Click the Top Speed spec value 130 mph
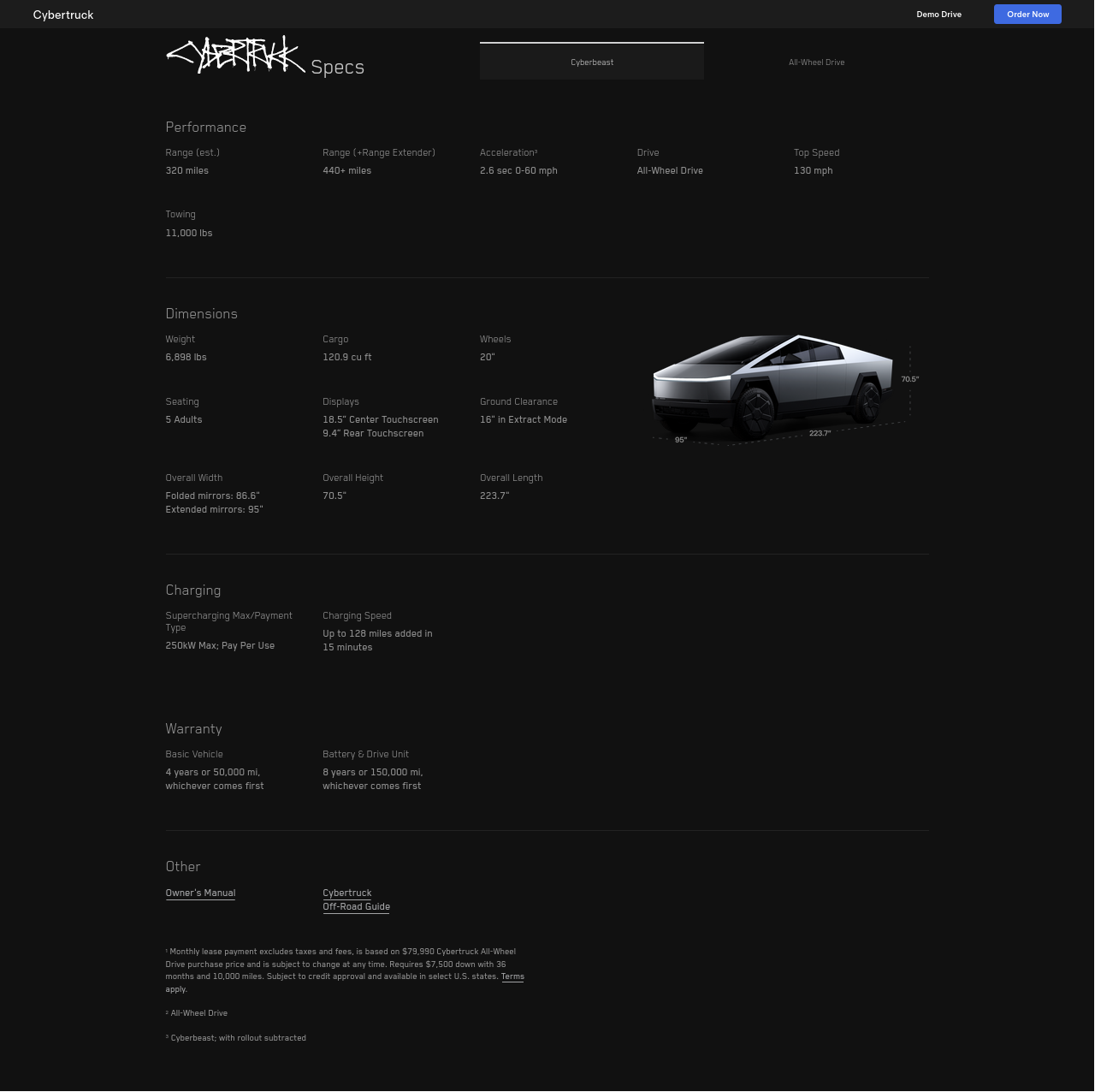This screenshot has height=1092, width=1095. (813, 170)
